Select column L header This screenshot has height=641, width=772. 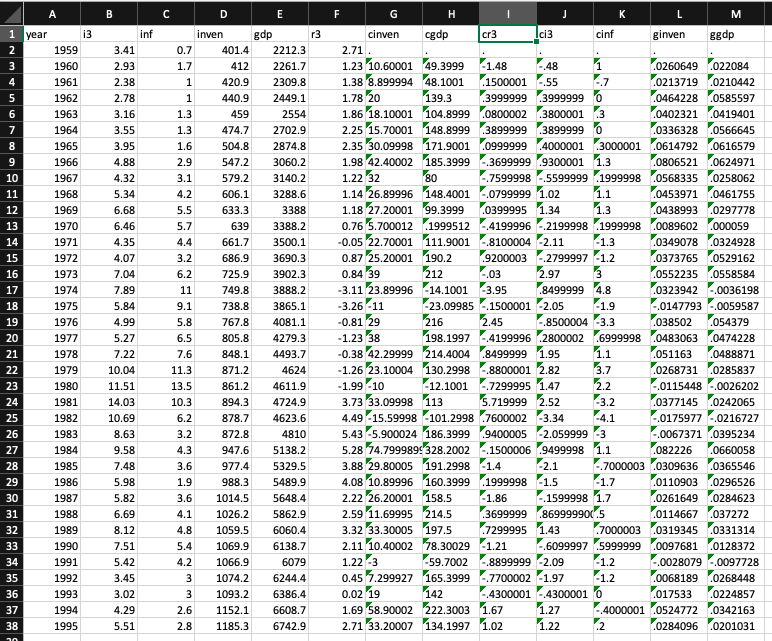679,14
